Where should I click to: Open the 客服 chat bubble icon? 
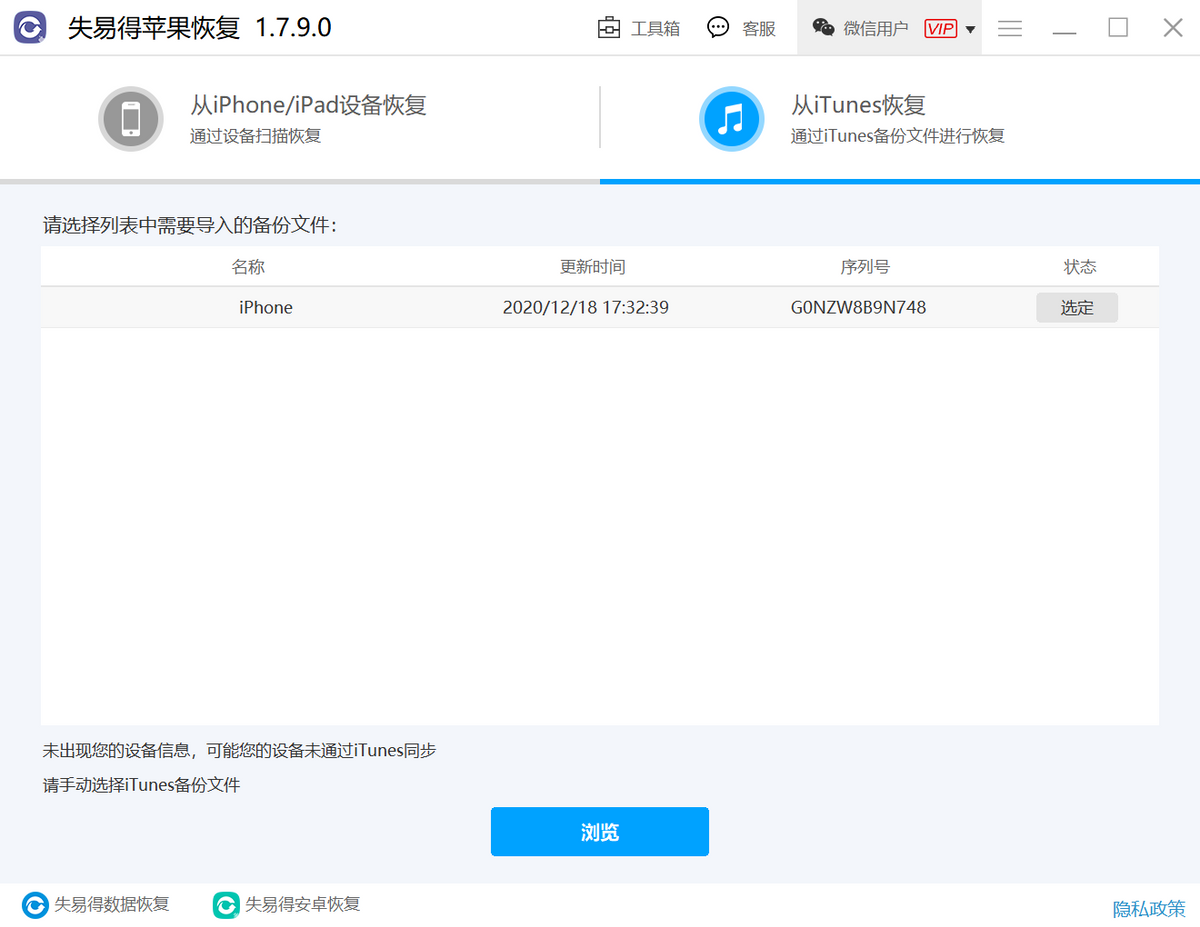(718, 28)
